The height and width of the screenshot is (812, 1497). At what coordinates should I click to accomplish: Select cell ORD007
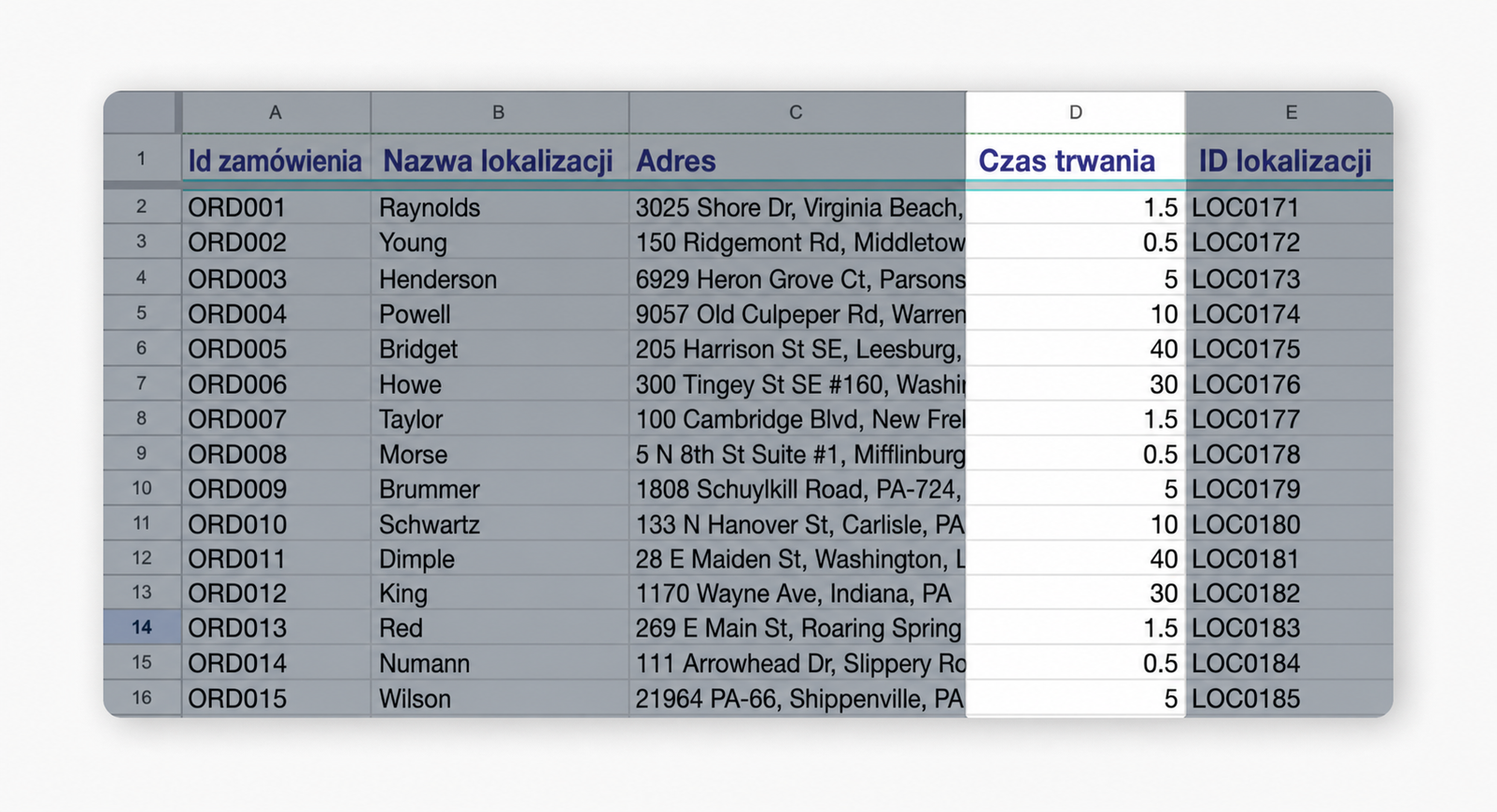point(275,419)
